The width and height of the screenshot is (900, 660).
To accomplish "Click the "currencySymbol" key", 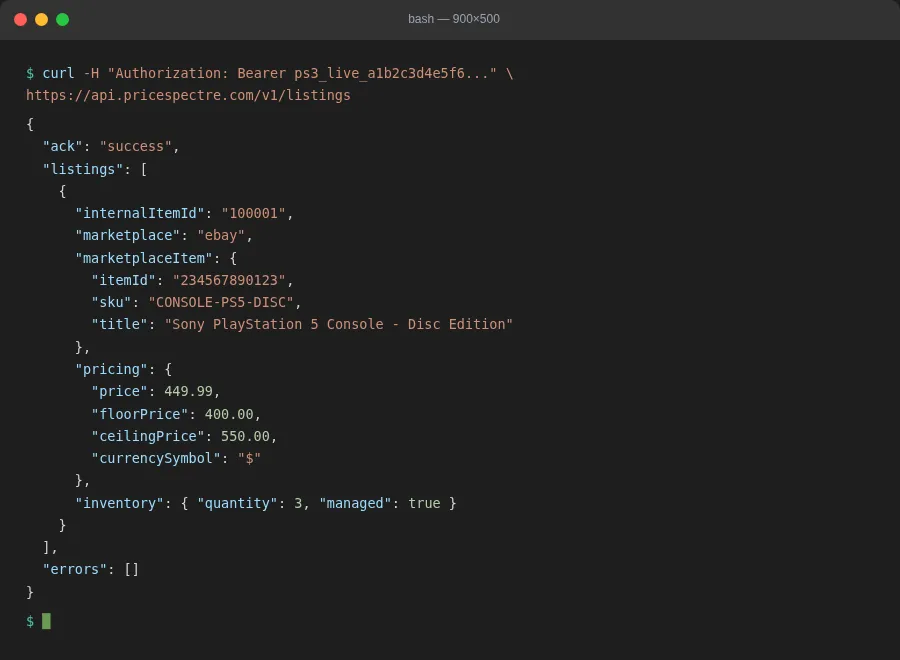I will click(x=156, y=459).
